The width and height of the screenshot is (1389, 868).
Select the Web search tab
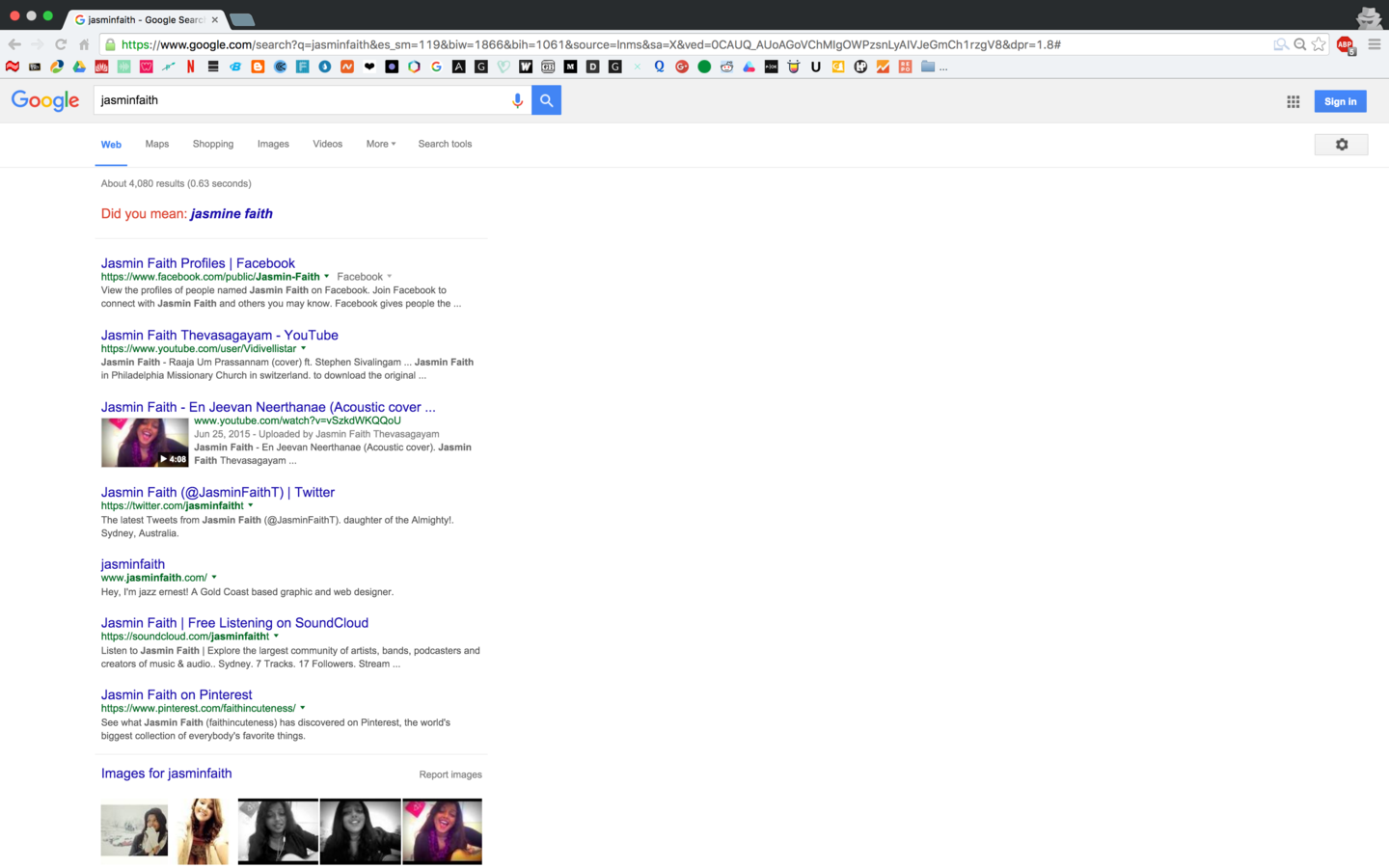pos(111,145)
